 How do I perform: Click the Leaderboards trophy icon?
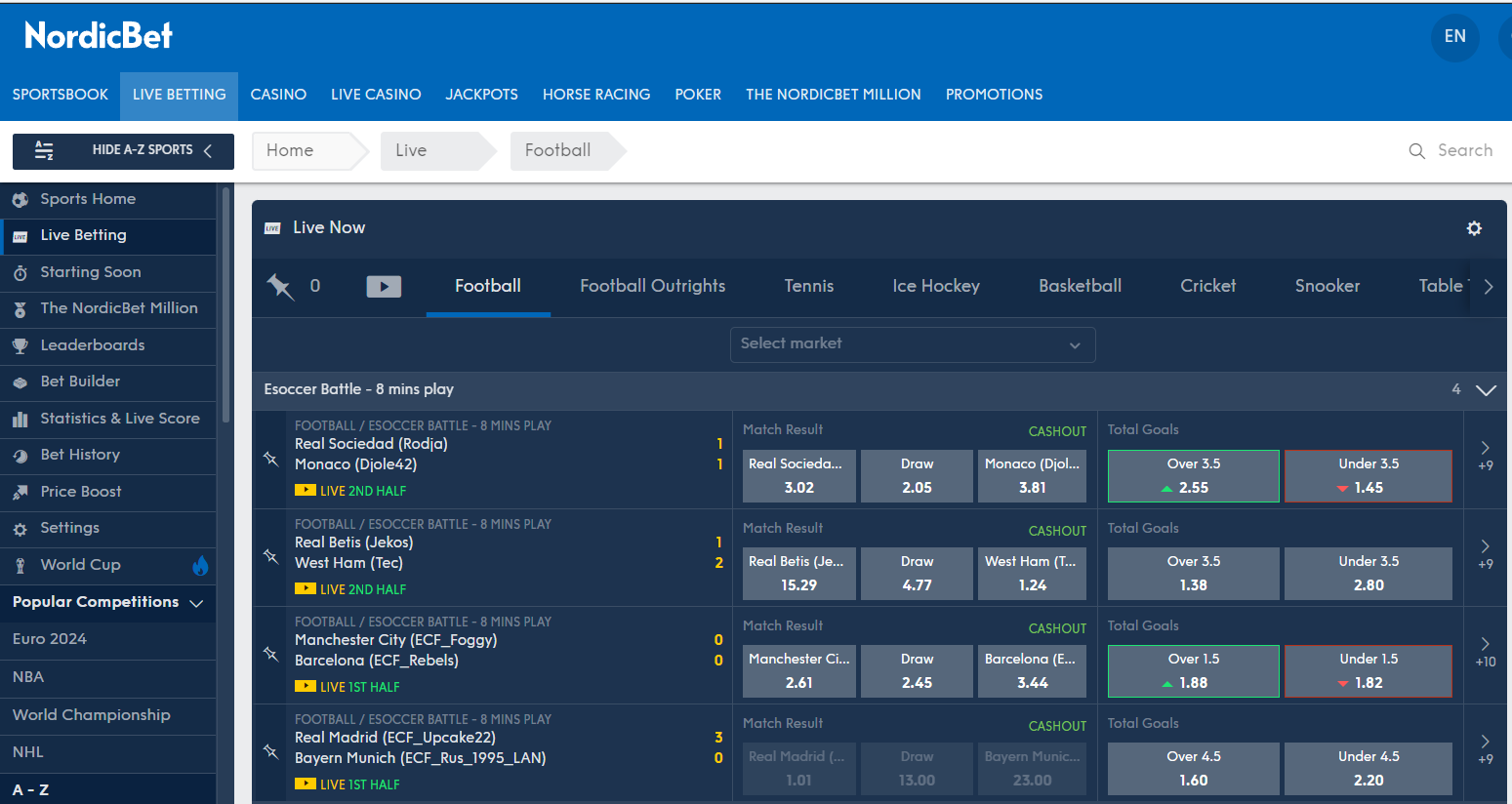pyautogui.click(x=20, y=345)
